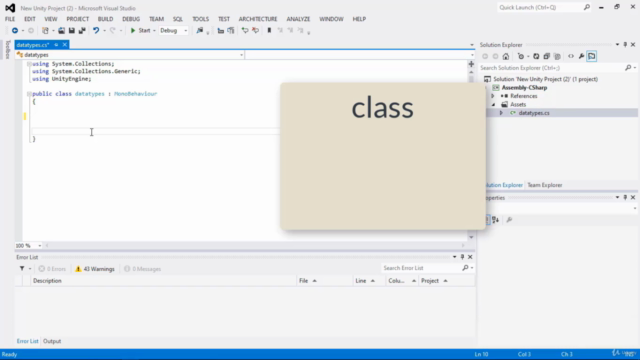Click the Solution Explorer Home icon
640x360 pixels.
click(x=506, y=56)
